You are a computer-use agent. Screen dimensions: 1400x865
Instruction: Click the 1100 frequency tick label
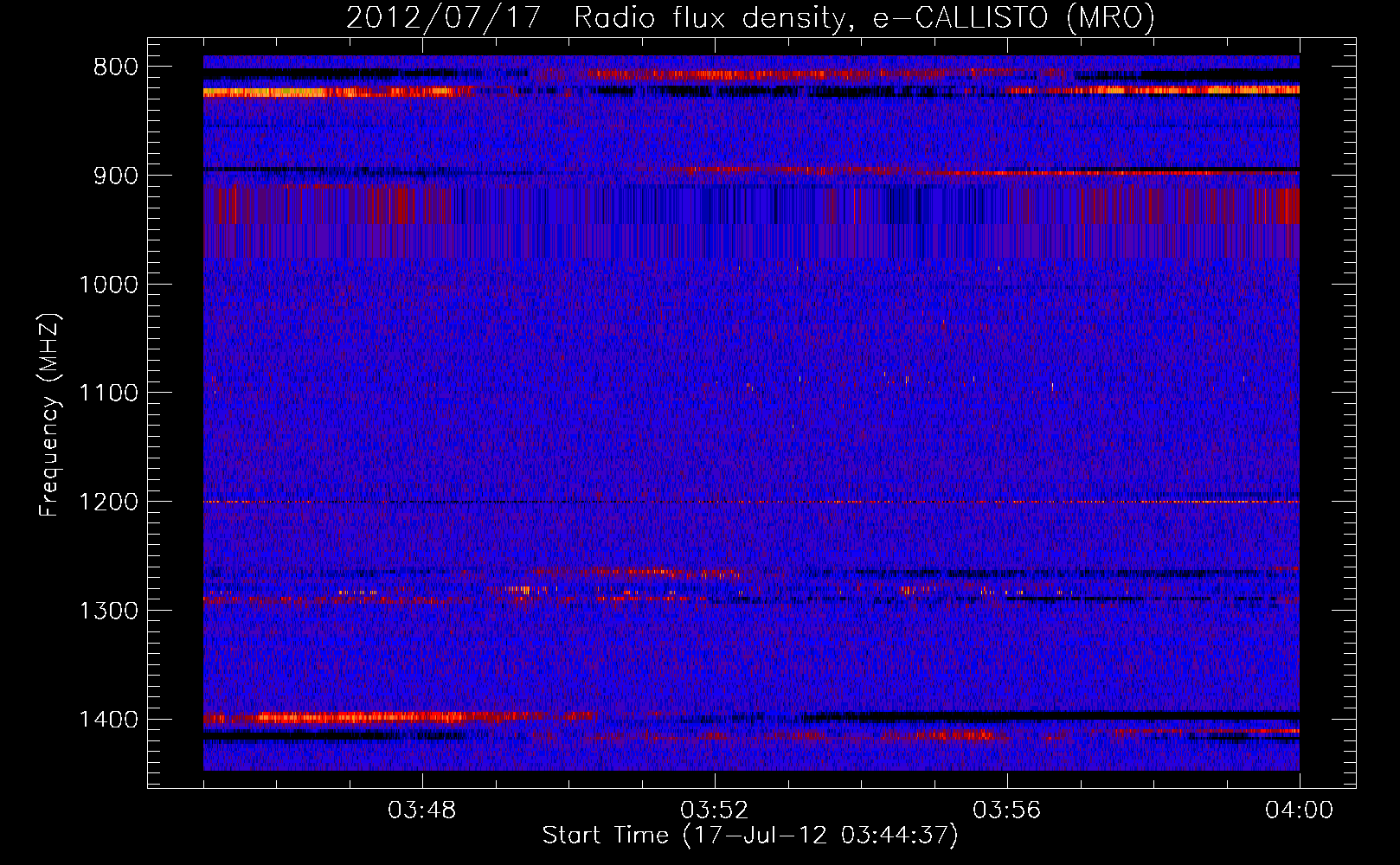[108, 393]
